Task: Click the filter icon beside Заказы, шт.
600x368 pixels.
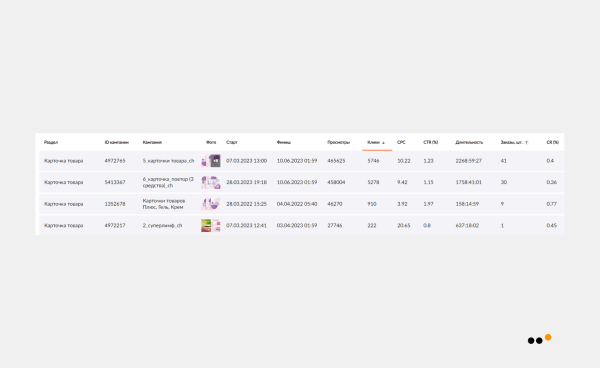Action: [x=527, y=143]
